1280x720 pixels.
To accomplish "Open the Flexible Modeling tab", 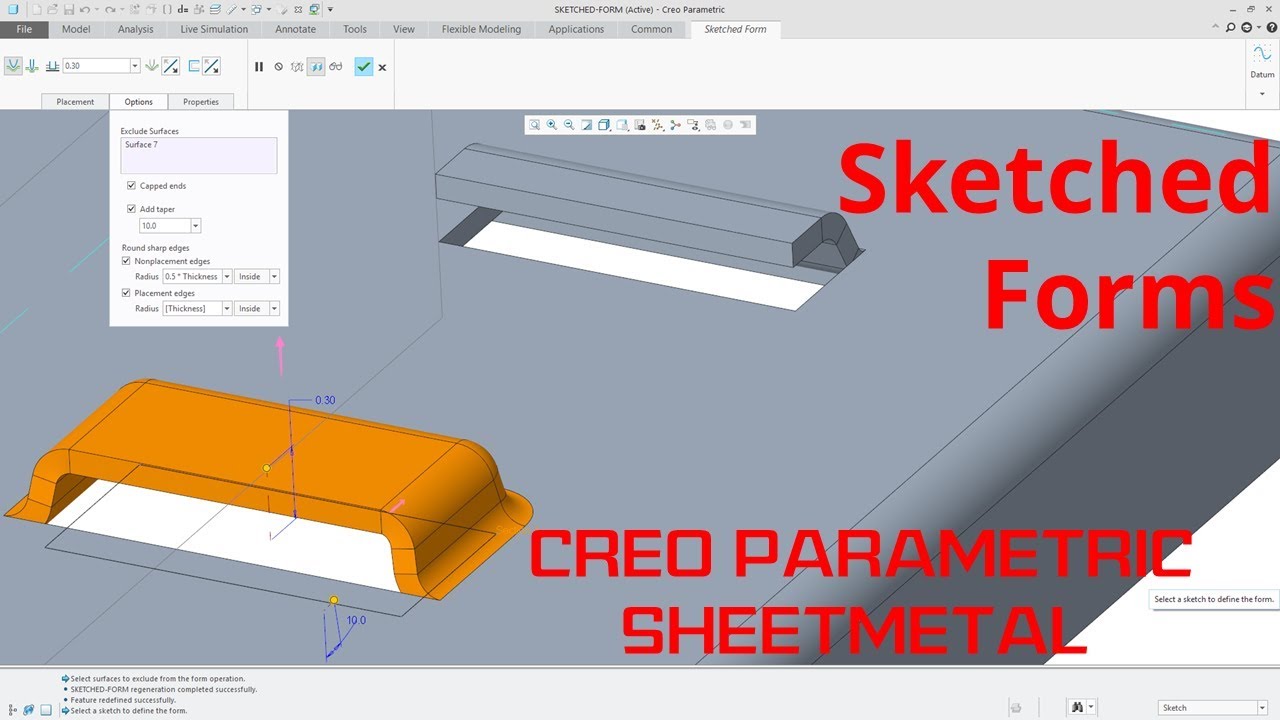I will point(481,29).
